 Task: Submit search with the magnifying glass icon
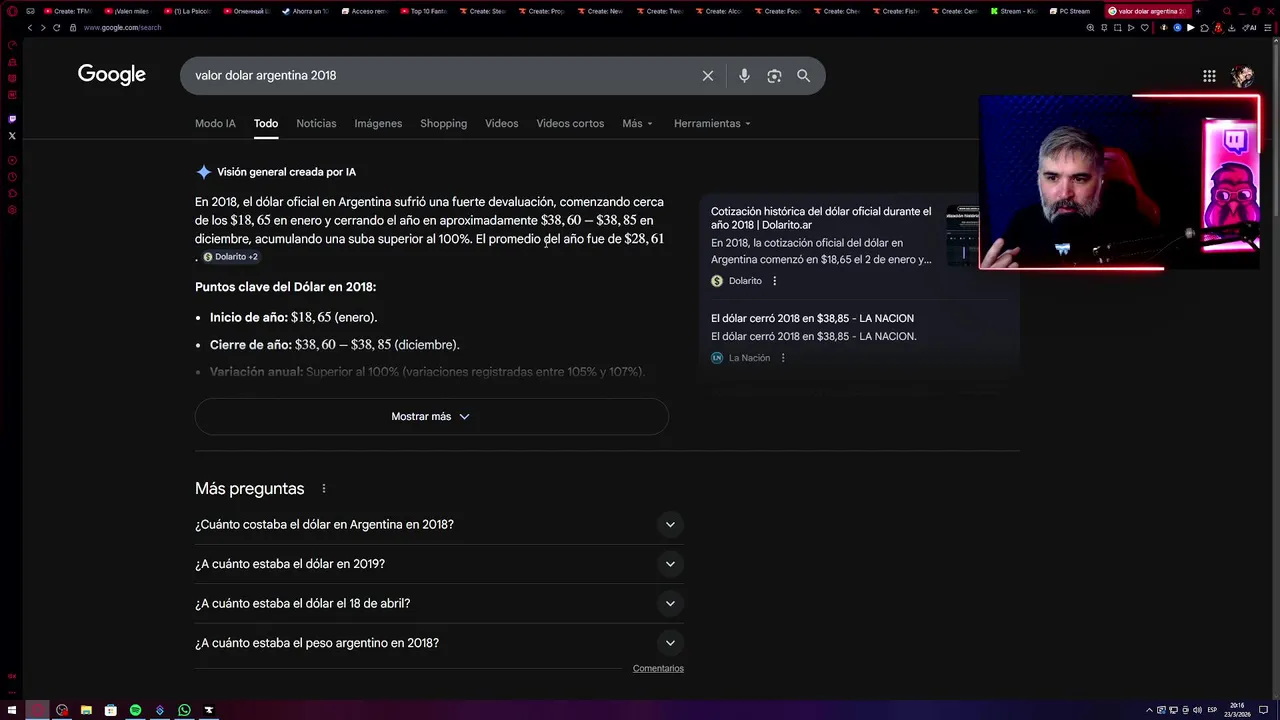[804, 76]
